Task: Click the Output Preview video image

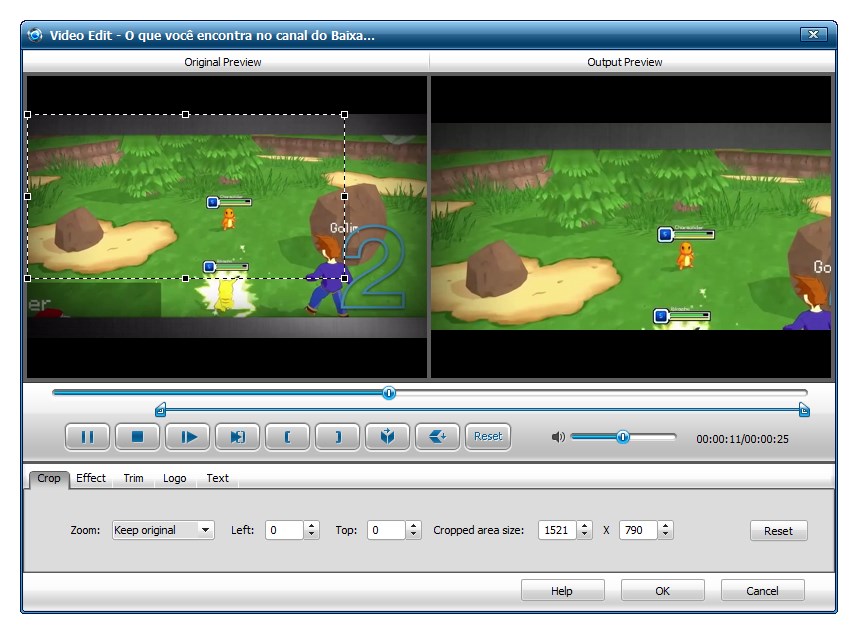Action: click(x=631, y=226)
